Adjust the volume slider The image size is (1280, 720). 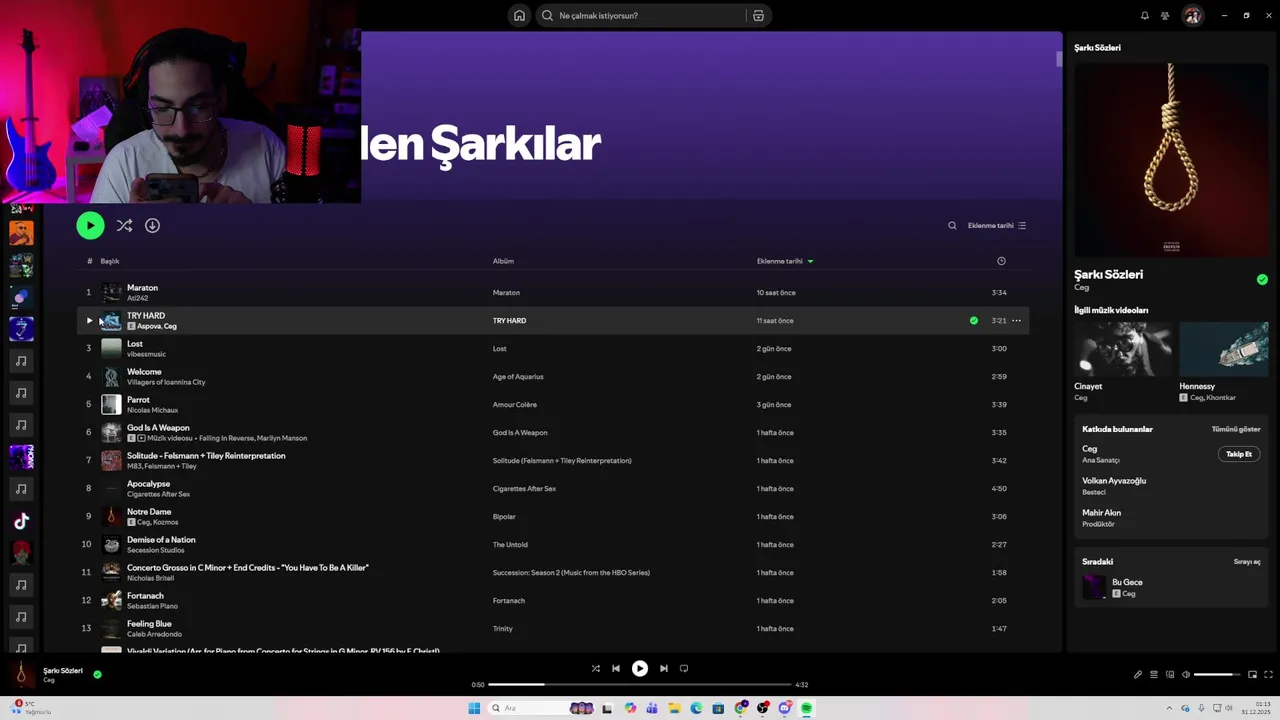1216,674
